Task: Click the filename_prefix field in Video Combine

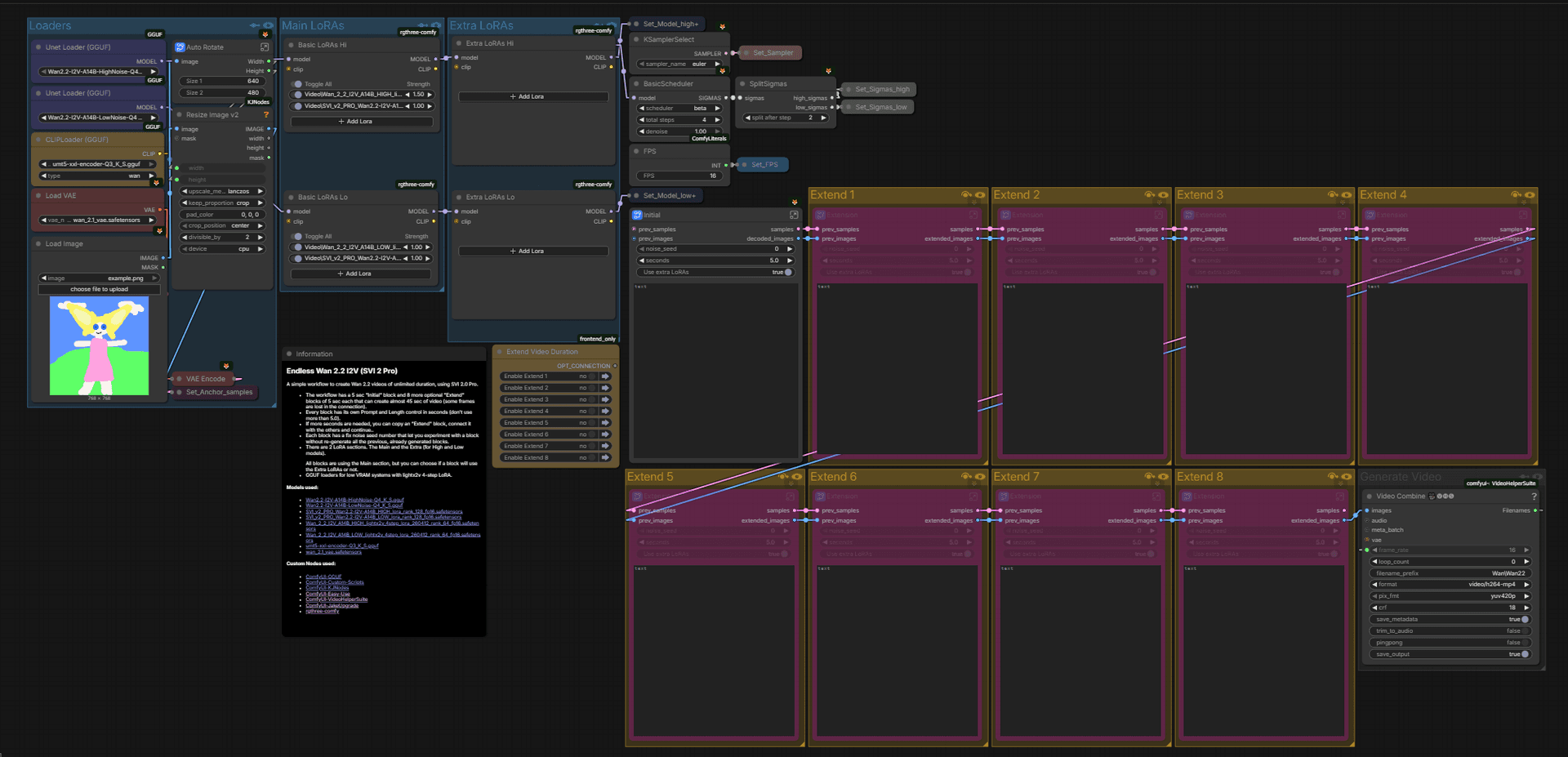Action: point(1450,573)
